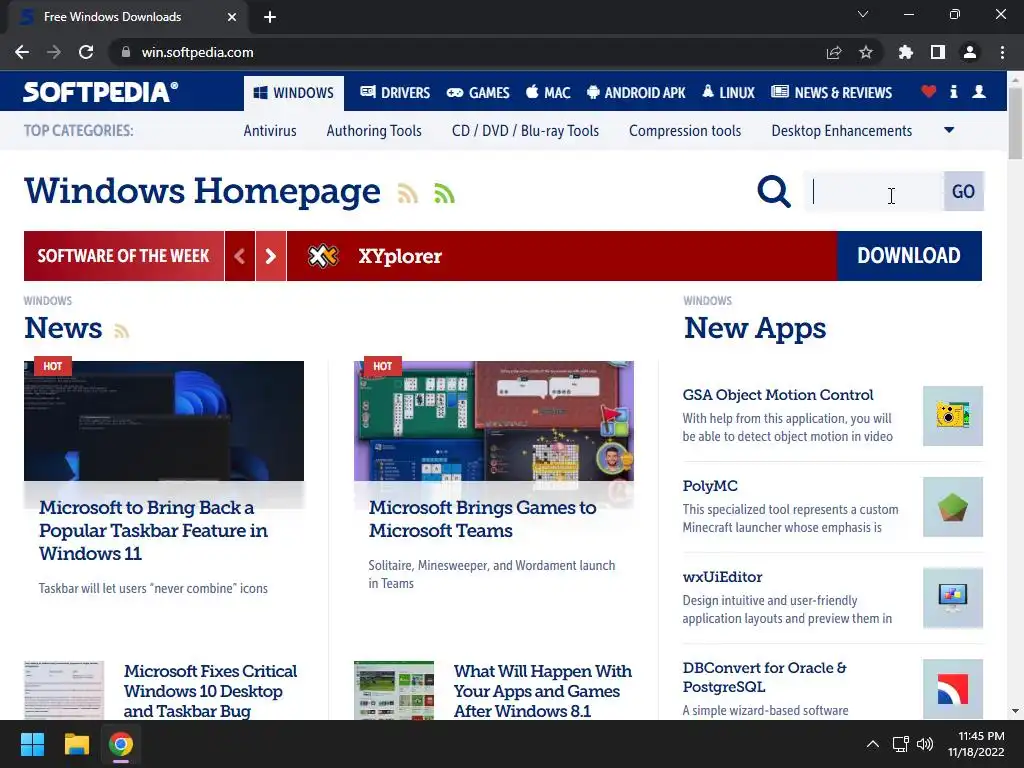Viewport: 1024px width, 768px height.
Task: Browse CD / DVD / Blu-ray Tools category
Action: [x=525, y=131]
